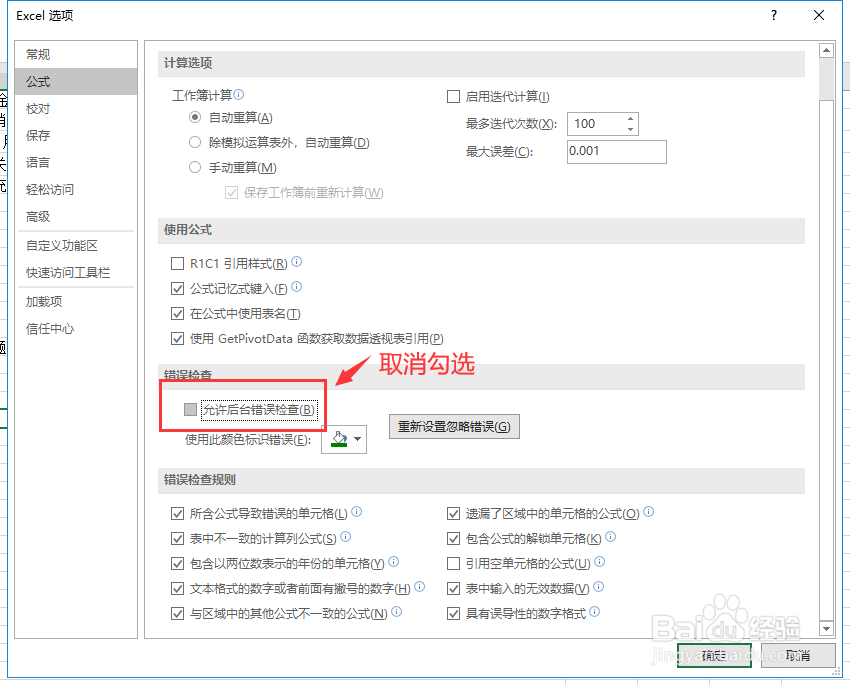Toggle 与区域中的其他公式不一致的公式 checkbox
850x685 pixels.
[177, 613]
